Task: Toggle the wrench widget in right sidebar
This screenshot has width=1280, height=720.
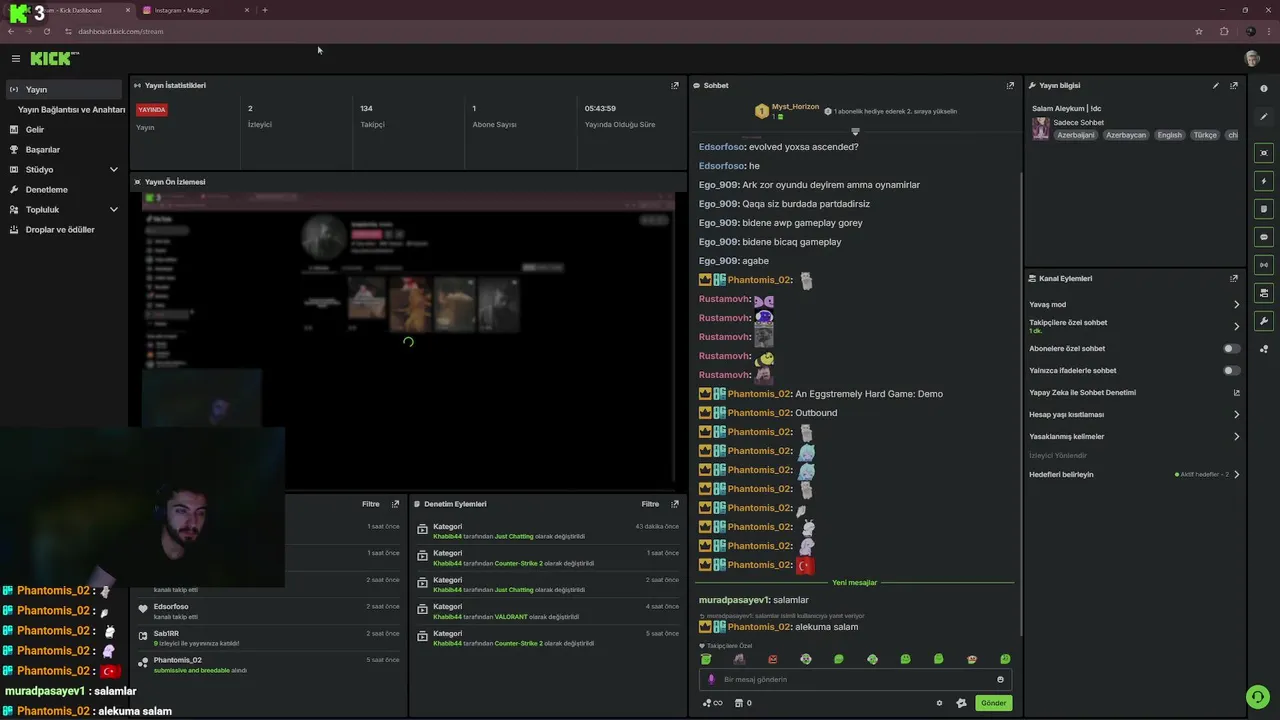Action: click(1264, 321)
